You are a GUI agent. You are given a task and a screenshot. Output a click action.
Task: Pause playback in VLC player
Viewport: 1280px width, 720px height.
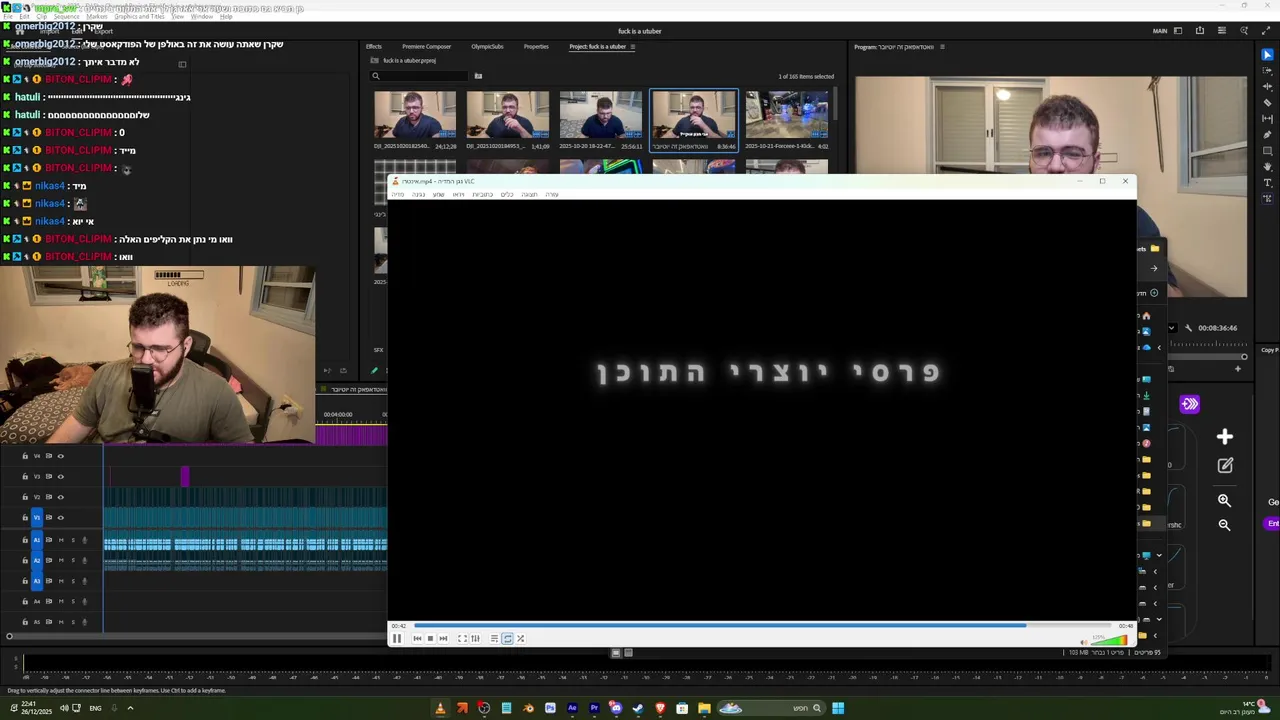coord(397,638)
